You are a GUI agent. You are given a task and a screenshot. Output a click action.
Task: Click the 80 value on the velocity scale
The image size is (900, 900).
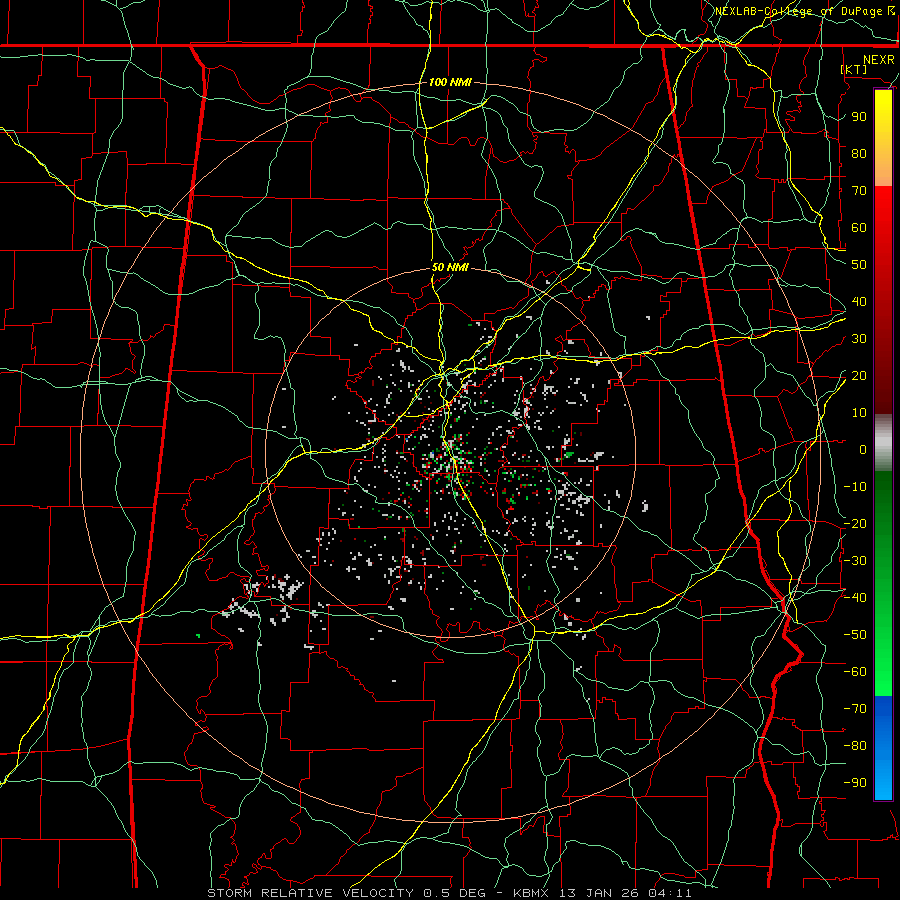[859, 153]
